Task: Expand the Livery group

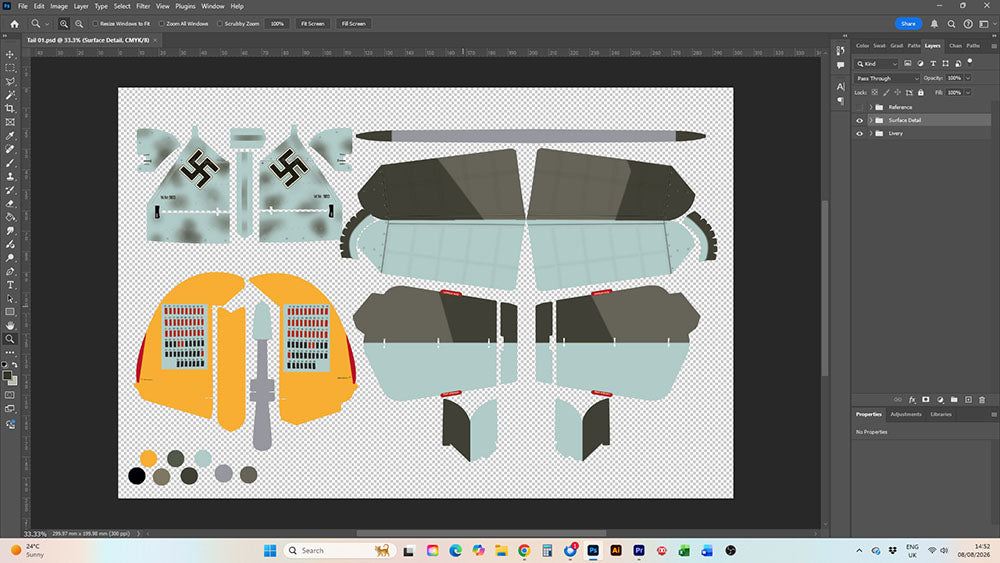Action: tap(871, 134)
